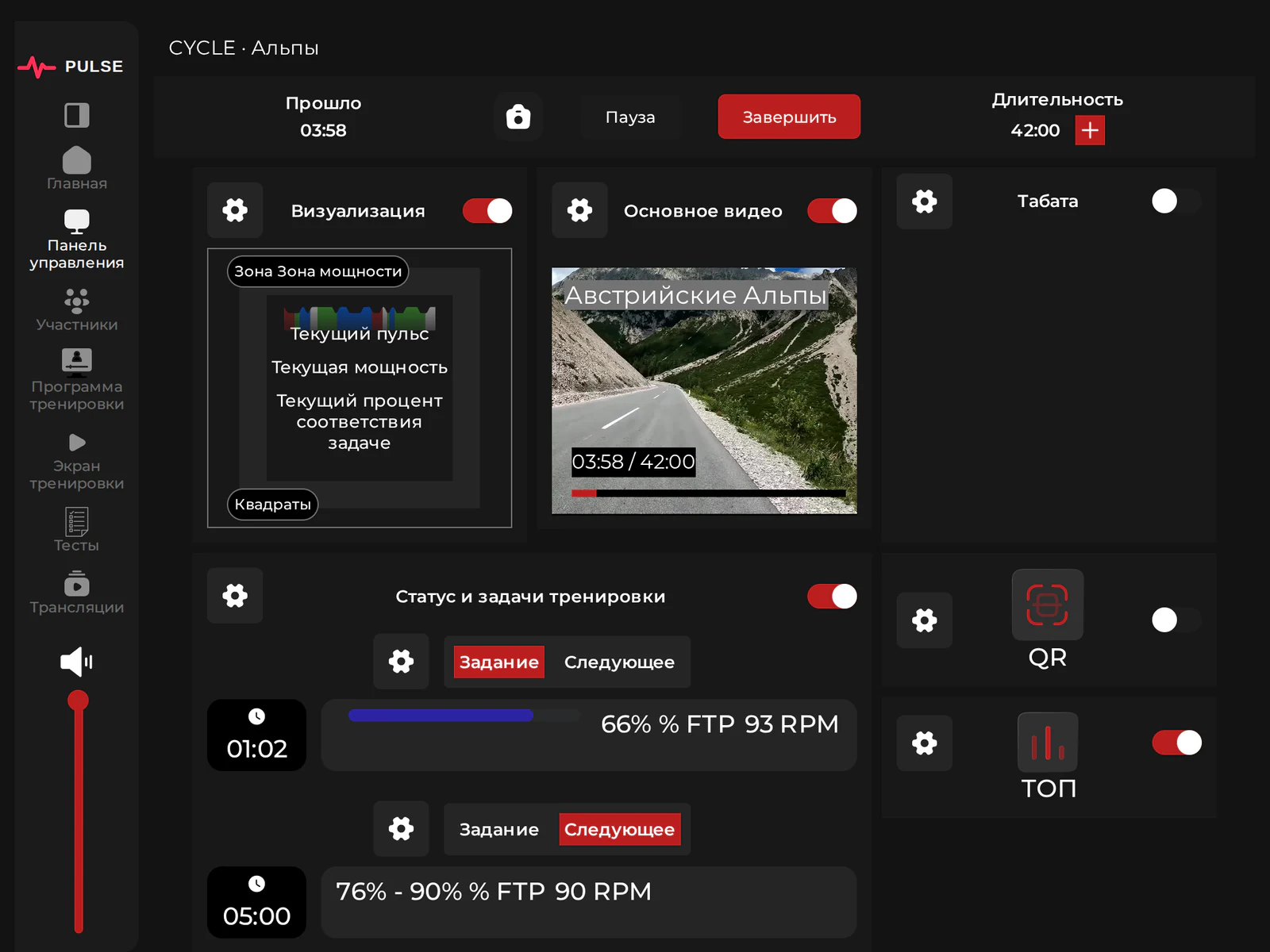Click the visualization zone color chart
This screenshot has width=1270, height=952.
point(360,318)
